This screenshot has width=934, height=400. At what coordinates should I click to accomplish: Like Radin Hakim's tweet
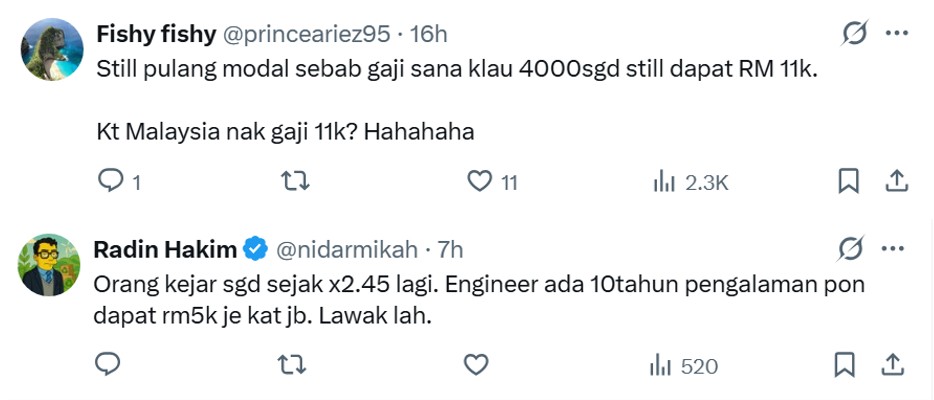click(x=477, y=365)
